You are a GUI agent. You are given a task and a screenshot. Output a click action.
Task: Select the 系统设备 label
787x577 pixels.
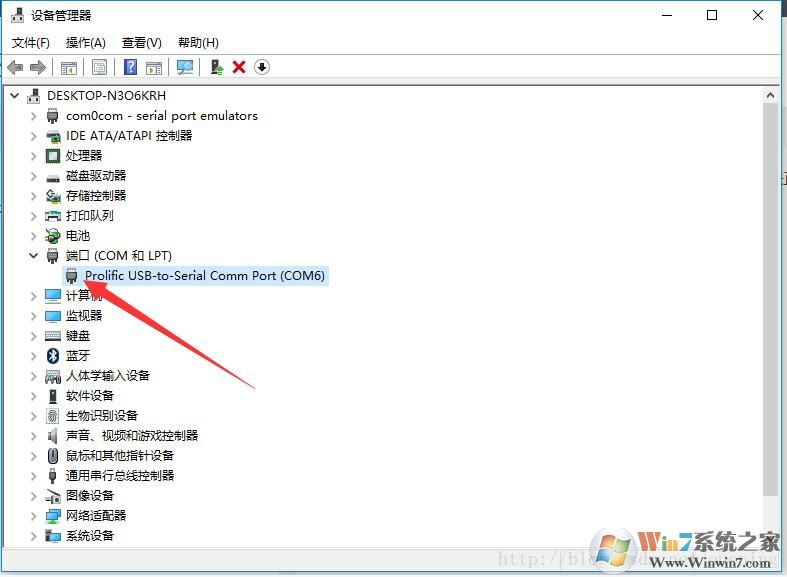point(90,536)
